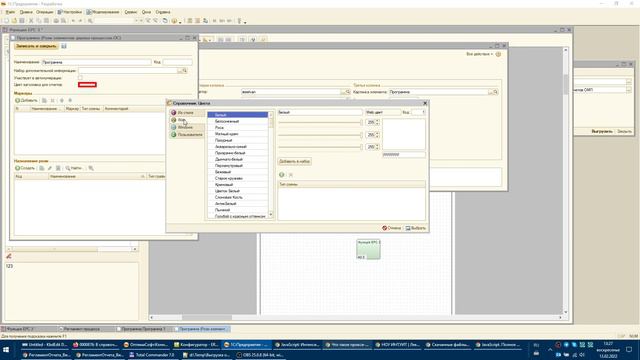Click the hex code input under preview

pyautogui.click(x=404, y=154)
